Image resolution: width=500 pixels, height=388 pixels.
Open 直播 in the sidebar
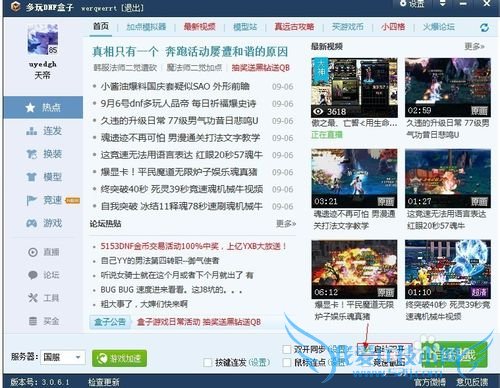pyautogui.click(x=43, y=252)
